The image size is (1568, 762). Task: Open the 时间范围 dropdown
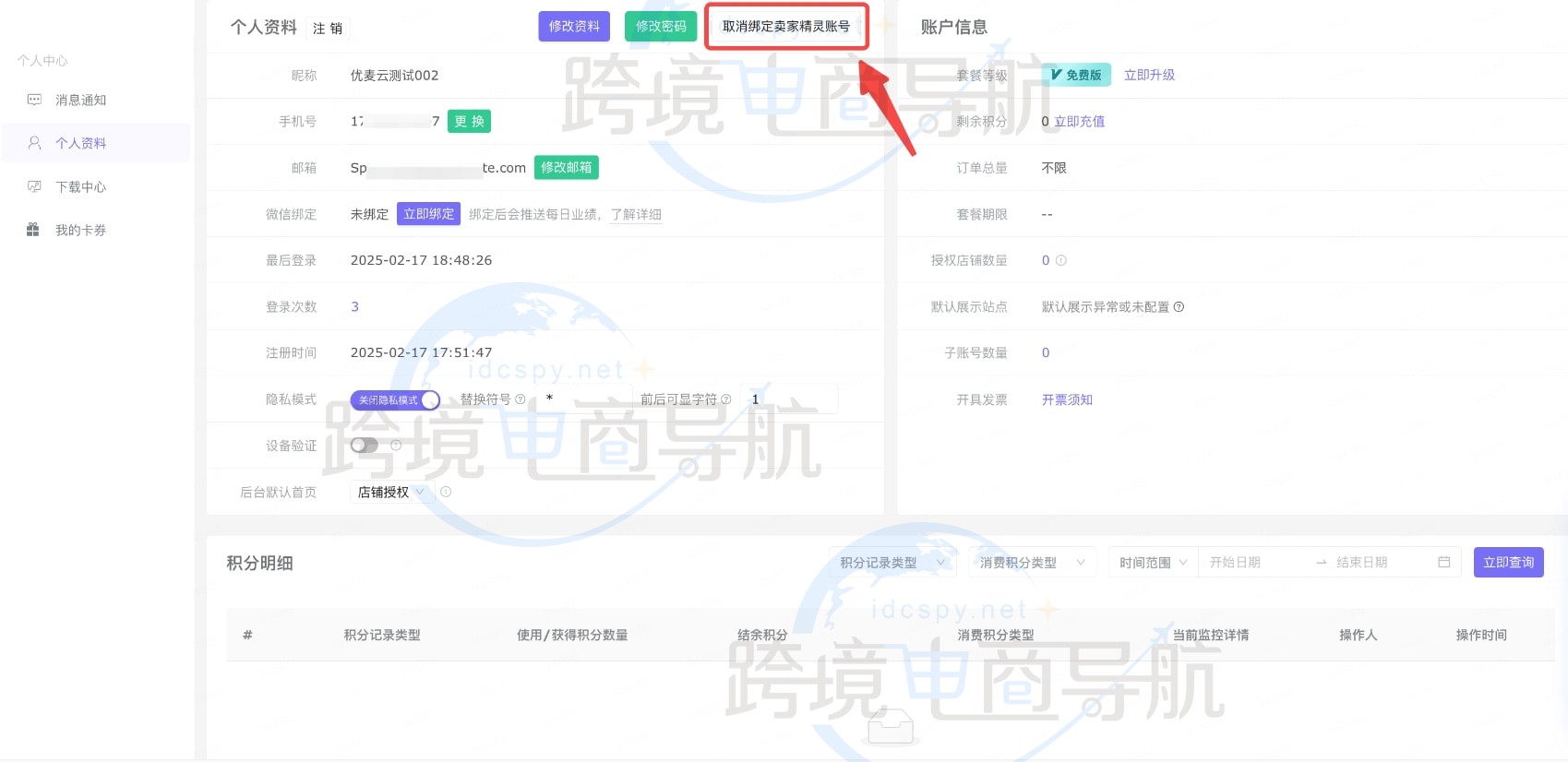[x=1153, y=563]
